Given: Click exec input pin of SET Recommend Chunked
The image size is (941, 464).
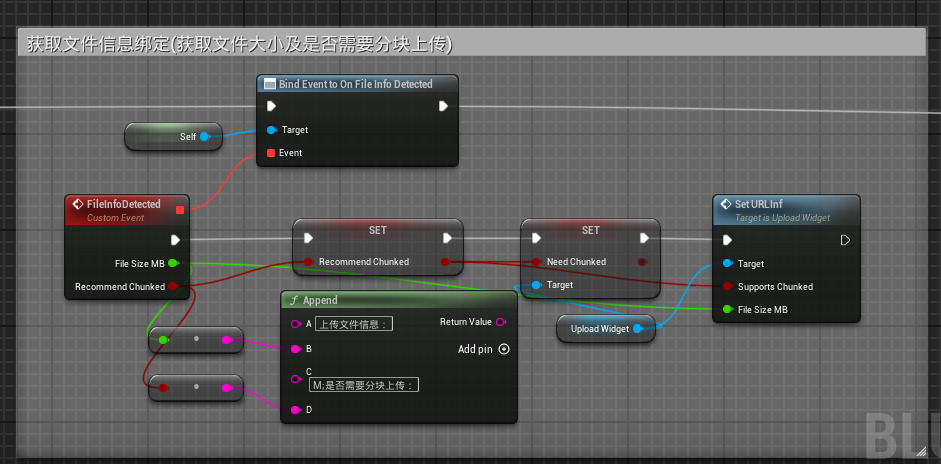Looking at the screenshot, I should tap(308, 238).
